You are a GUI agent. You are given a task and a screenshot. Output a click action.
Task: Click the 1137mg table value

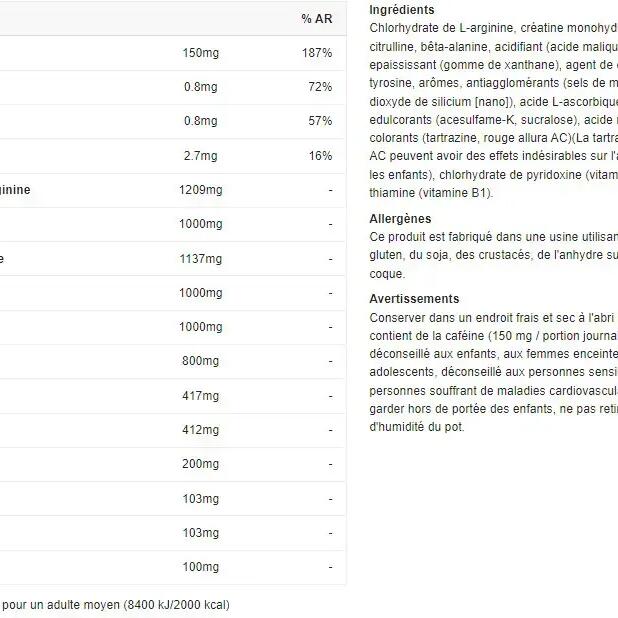[200, 259]
